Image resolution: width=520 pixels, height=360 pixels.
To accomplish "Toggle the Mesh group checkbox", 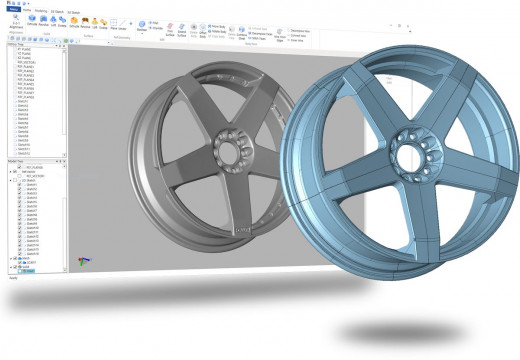I will [15, 258].
